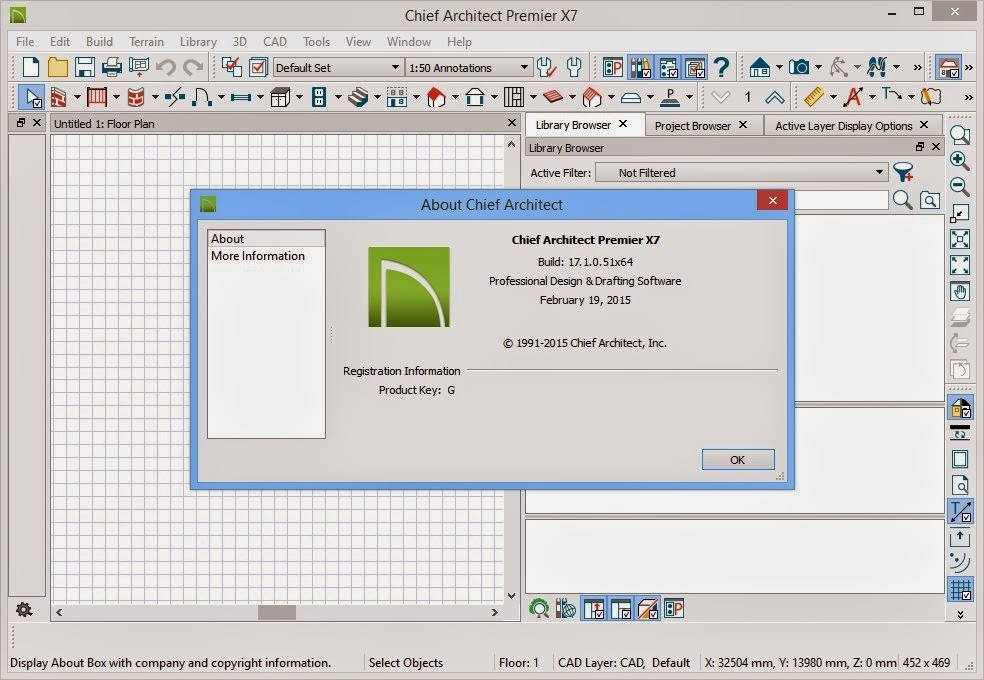This screenshot has width=984, height=680.
Task: Select the Window tool icon
Action: [x=241, y=97]
